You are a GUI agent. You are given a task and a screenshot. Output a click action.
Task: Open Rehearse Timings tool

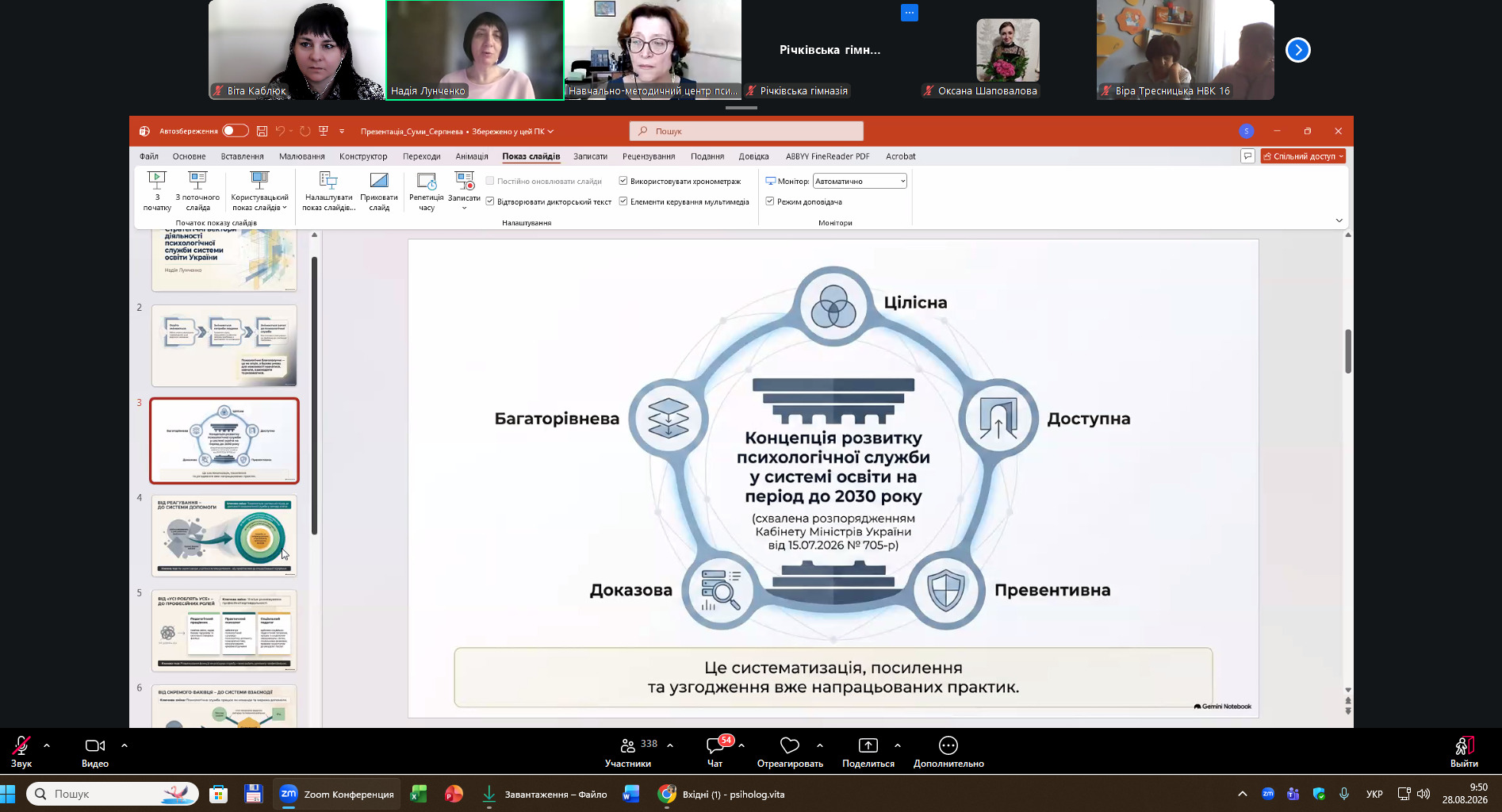pos(427,191)
